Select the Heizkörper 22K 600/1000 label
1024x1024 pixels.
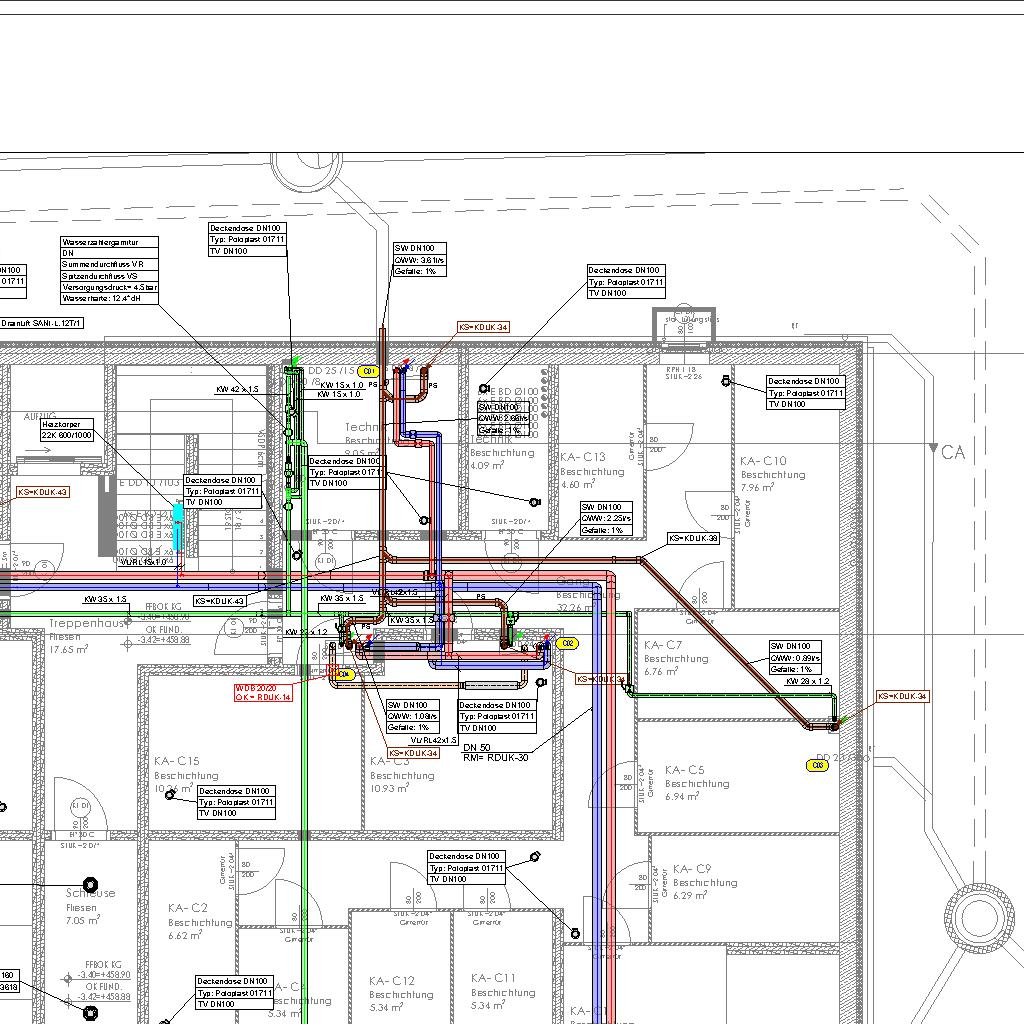click(67, 430)
